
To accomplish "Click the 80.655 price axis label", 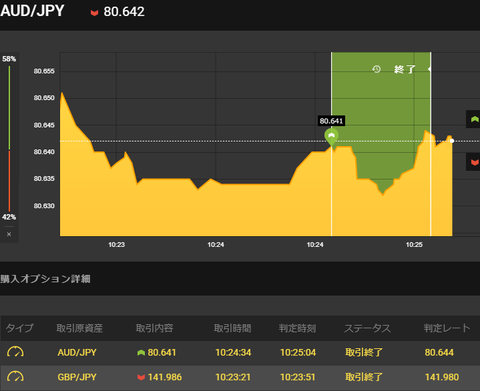I will 44,71.
